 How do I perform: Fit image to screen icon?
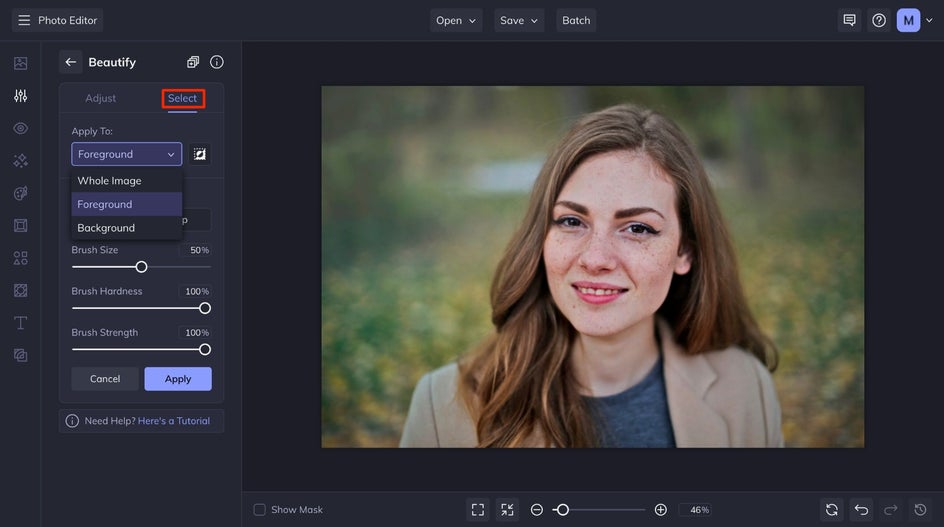pyautogui.click(x=478, y=510)
